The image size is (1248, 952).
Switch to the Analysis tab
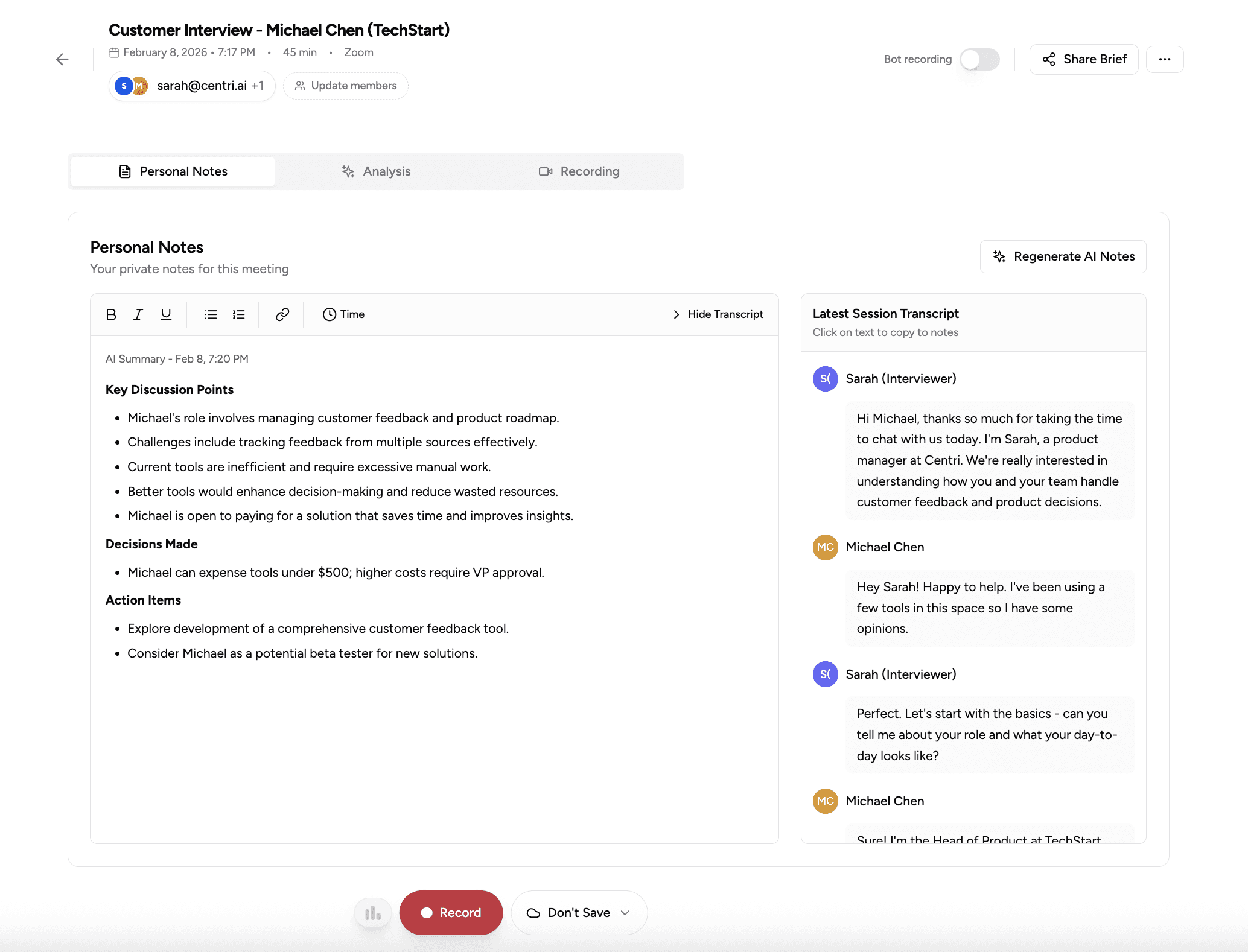[x=376, y=171]
